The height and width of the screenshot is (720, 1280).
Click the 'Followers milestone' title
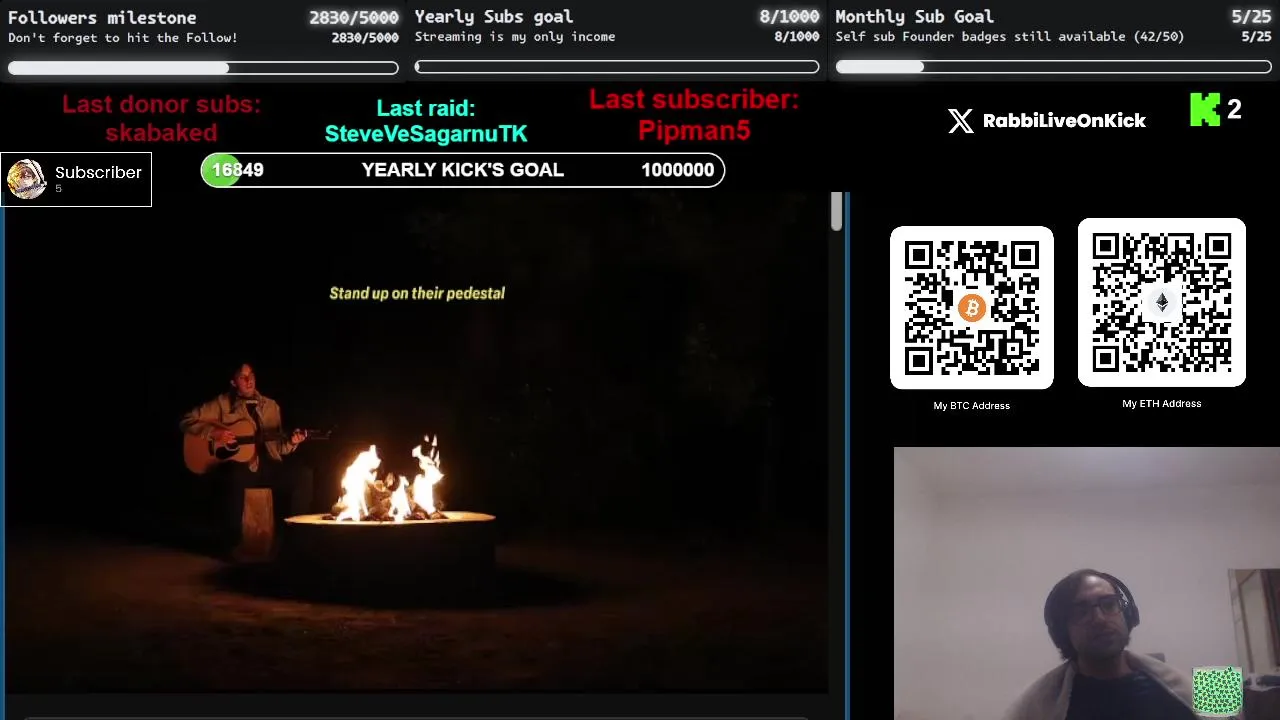tap(102, 17)
